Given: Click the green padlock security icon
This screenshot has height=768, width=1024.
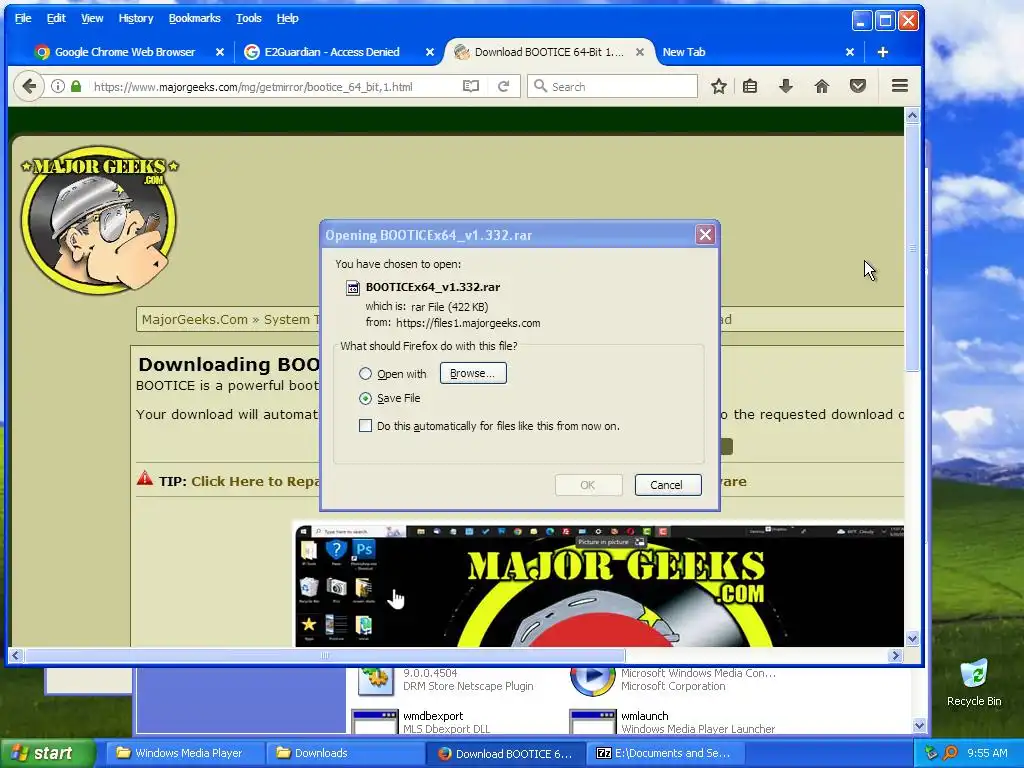Looking at the screenshot, I should click(76, 86).
